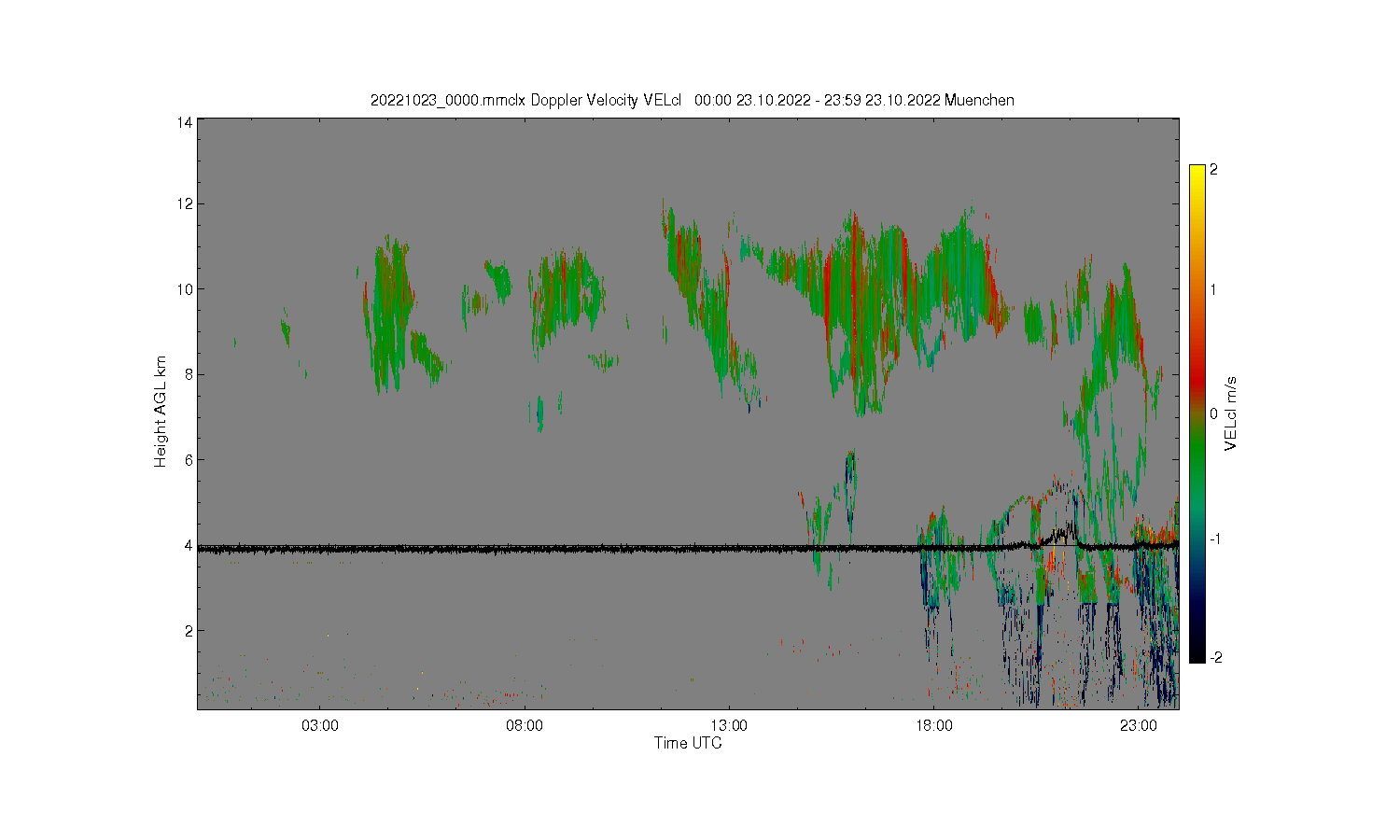Viewport: 1400px width, 840px height.
Task: Click the height tick label '14'
Action: (185, 122)
